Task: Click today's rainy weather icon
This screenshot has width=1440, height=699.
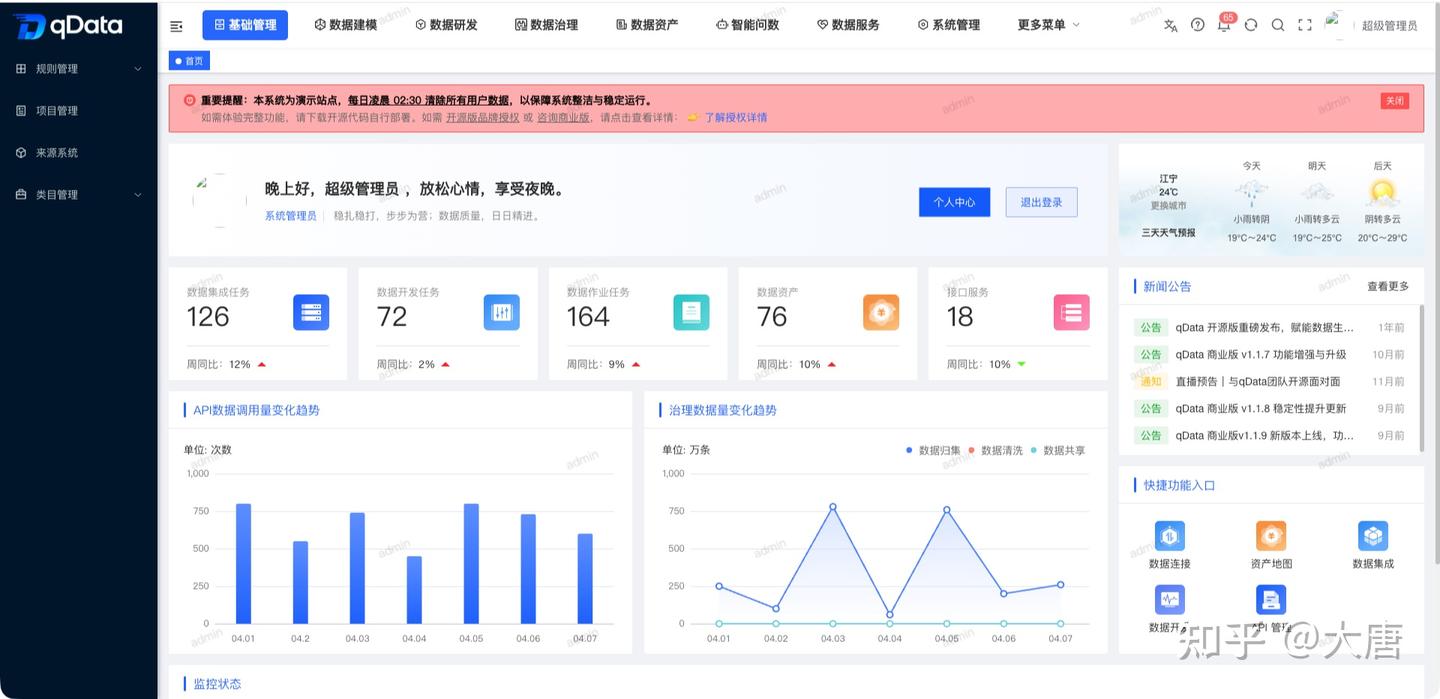Action: point(1251,192)
